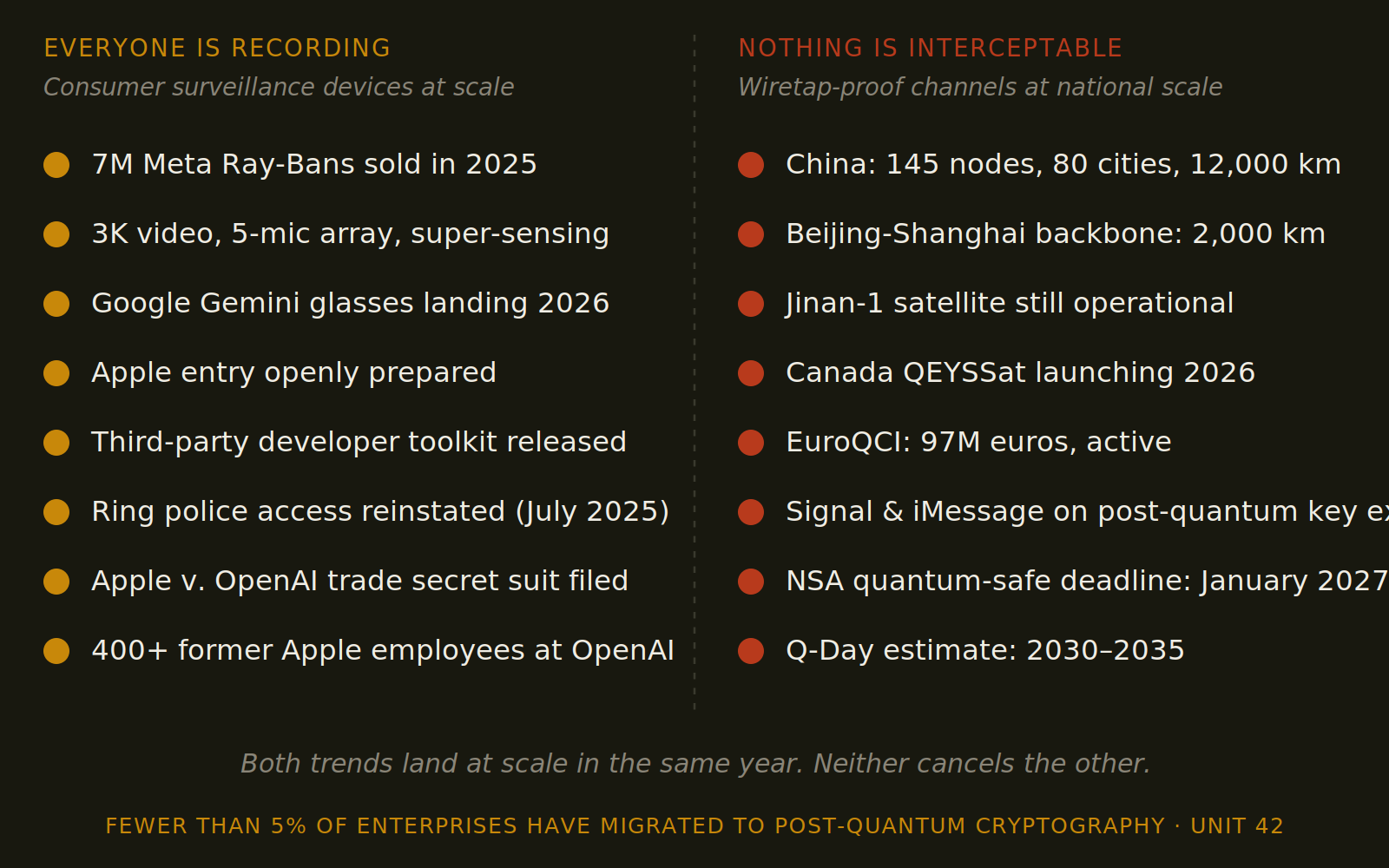Click the Both trends land at scale sentence
1389x868 pixels.
pyautogui.click(x=695, y=763)
